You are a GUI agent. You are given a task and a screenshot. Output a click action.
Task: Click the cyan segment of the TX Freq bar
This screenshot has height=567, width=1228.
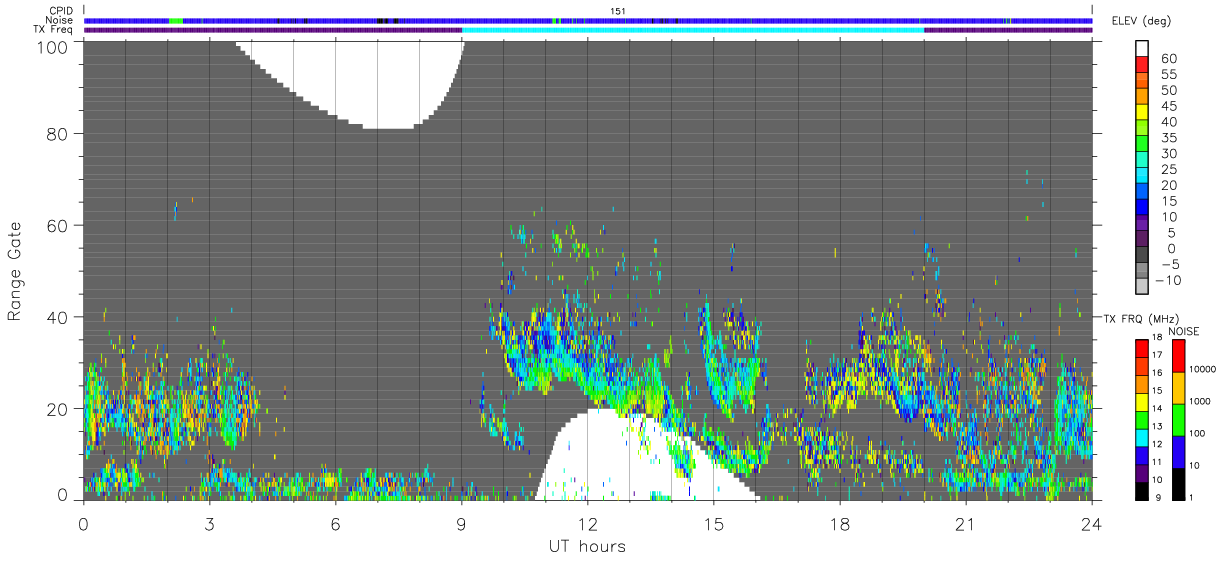693,30
